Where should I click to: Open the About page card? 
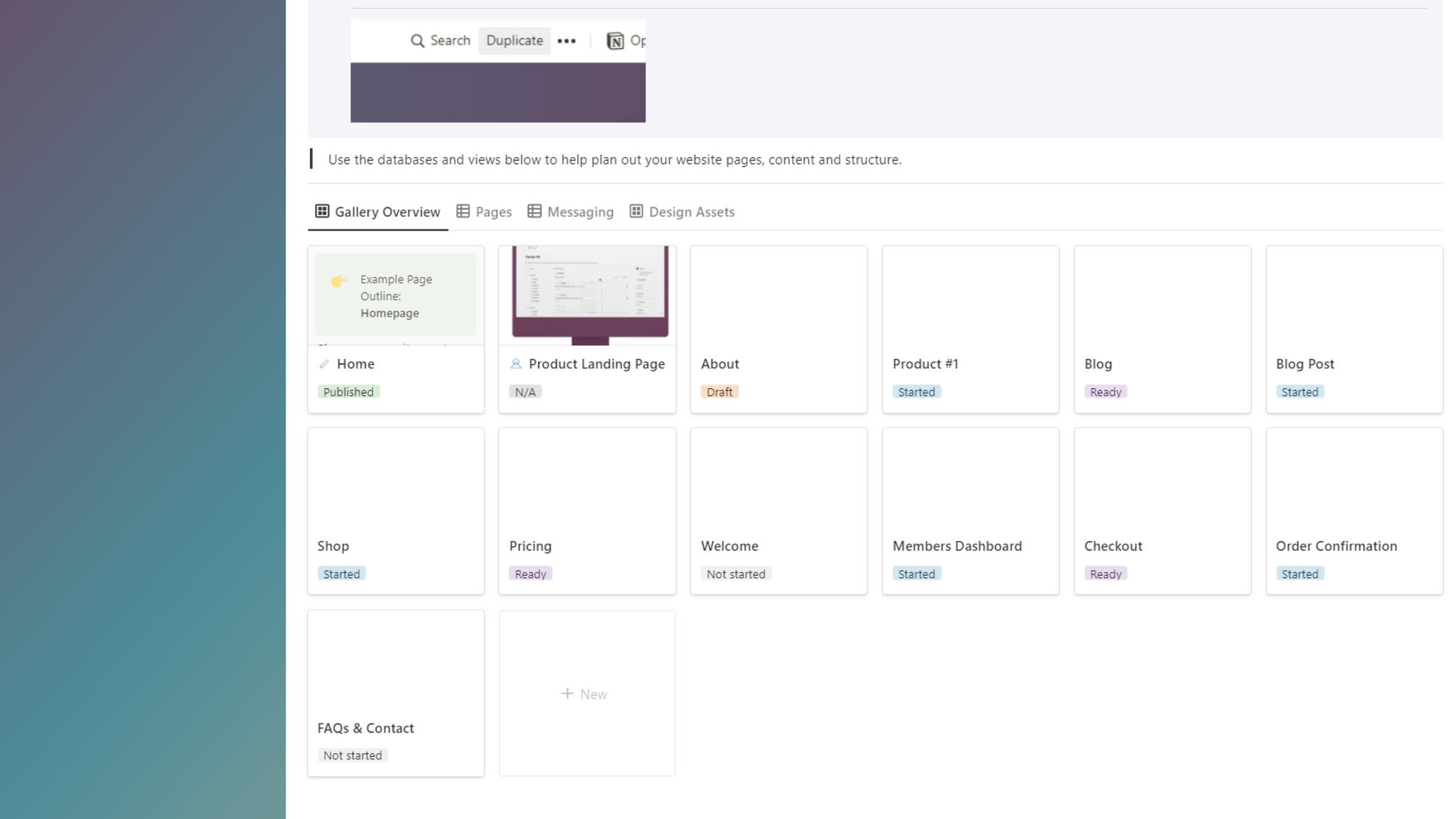[x=778, y=329]
